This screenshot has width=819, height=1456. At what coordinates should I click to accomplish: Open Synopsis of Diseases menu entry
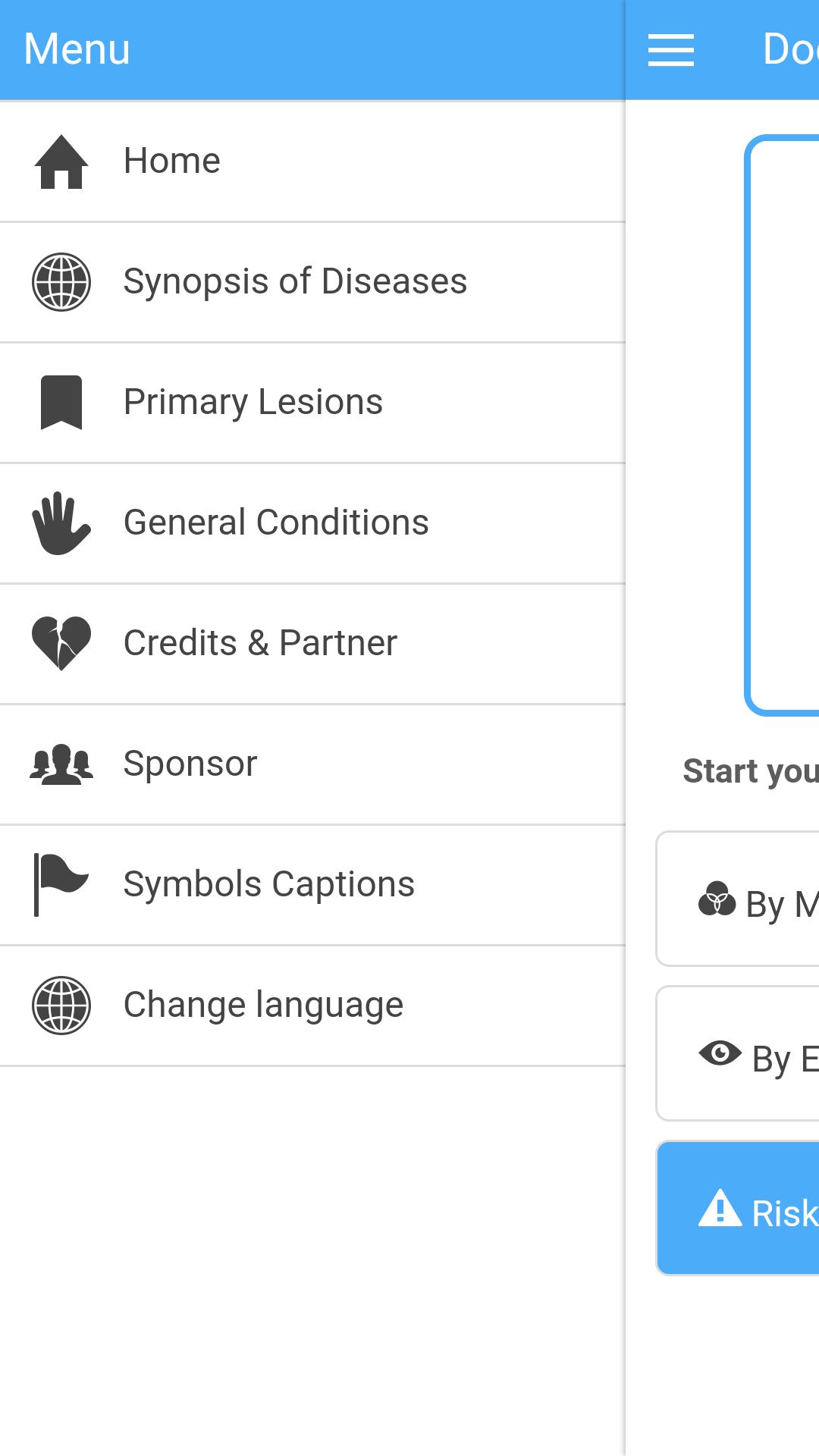(295, 282)
